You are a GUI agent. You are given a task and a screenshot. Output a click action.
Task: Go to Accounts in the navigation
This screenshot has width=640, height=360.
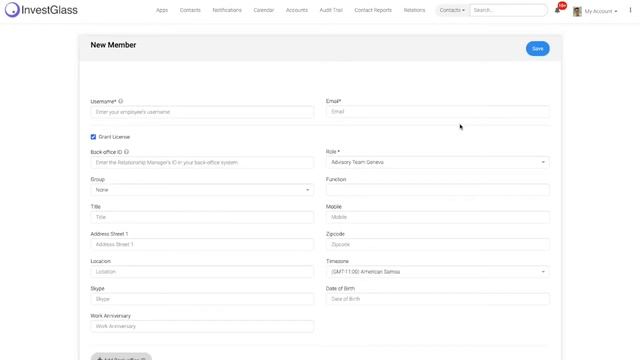(297, 10)
